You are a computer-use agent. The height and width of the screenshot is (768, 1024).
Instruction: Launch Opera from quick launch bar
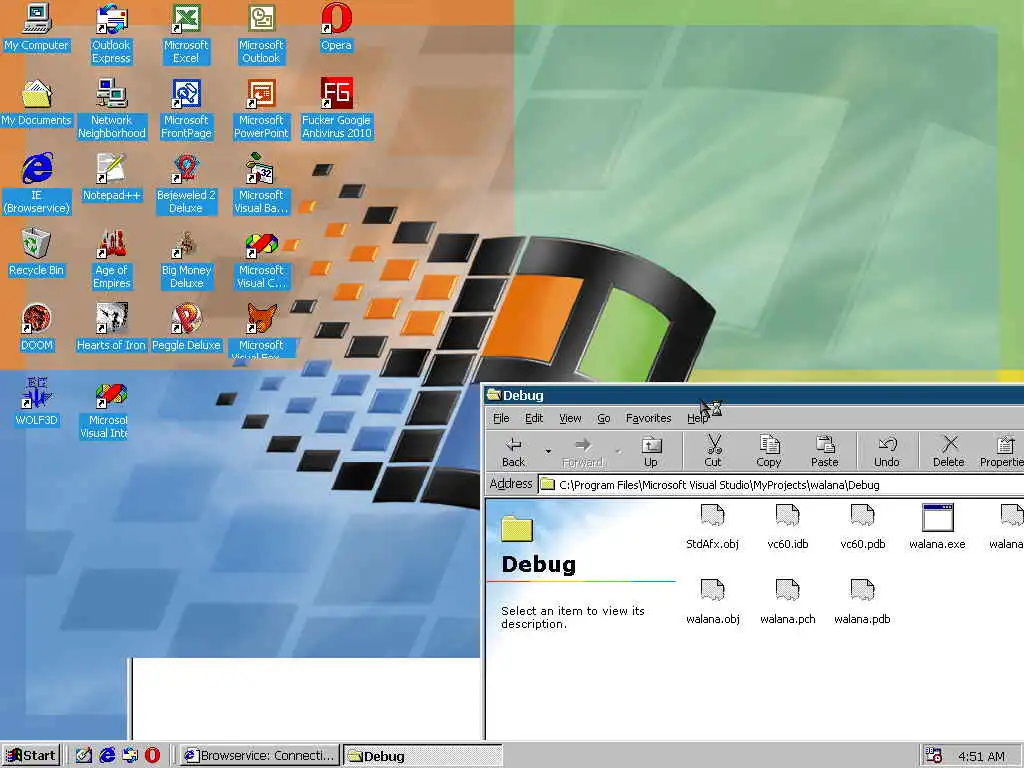click(x=152, y=756)
